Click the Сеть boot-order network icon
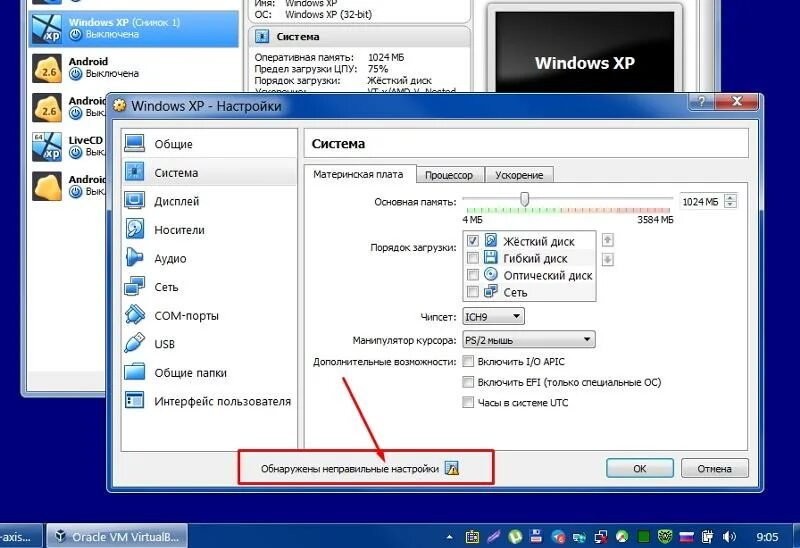The height and width of the screenshot is (548, 800). [491, 291]
